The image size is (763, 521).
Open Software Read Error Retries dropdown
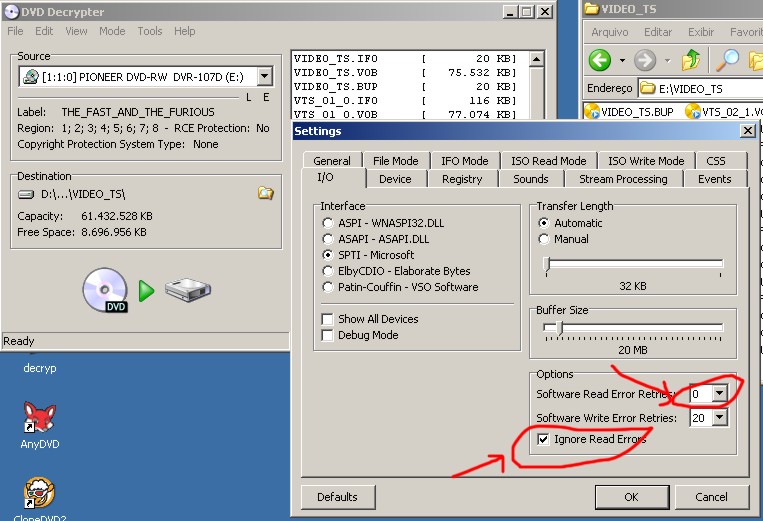click(719, 393)
